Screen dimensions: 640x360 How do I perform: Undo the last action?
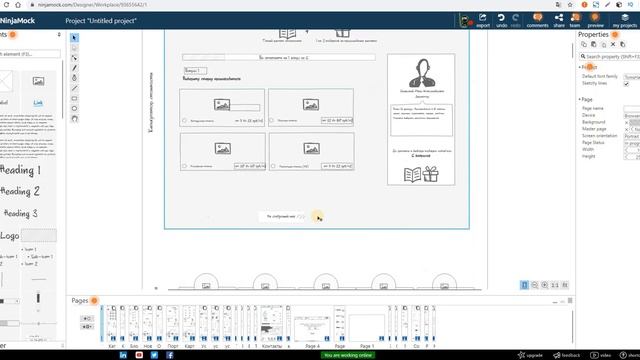pos(501,20)
